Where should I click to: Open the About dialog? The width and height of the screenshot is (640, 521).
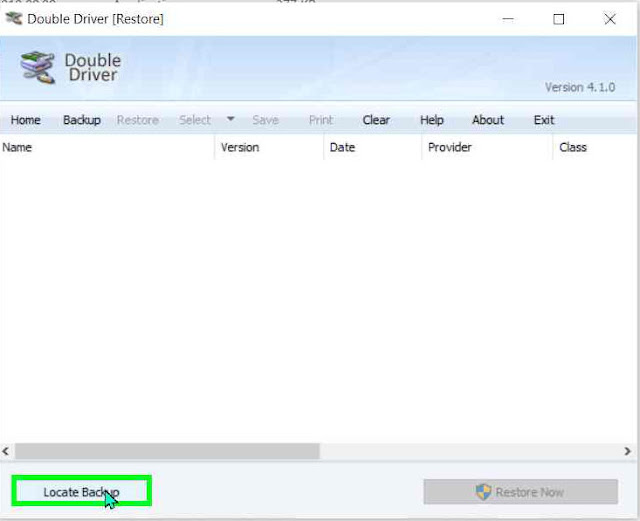coord(488,120)
